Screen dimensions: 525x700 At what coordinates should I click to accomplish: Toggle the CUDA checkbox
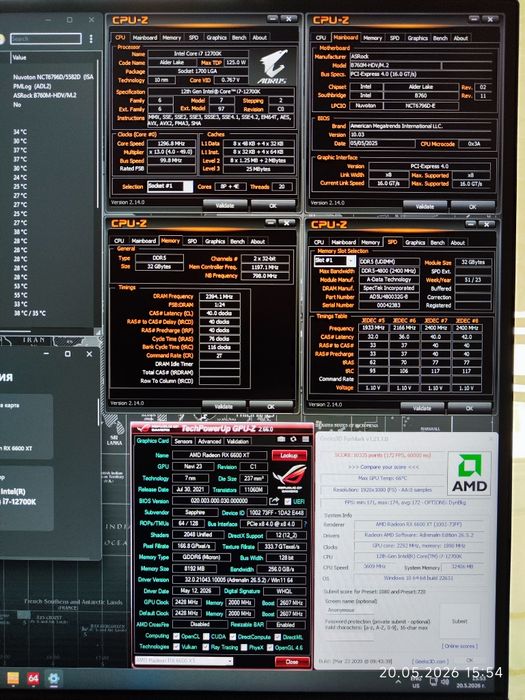pos(206,636)
